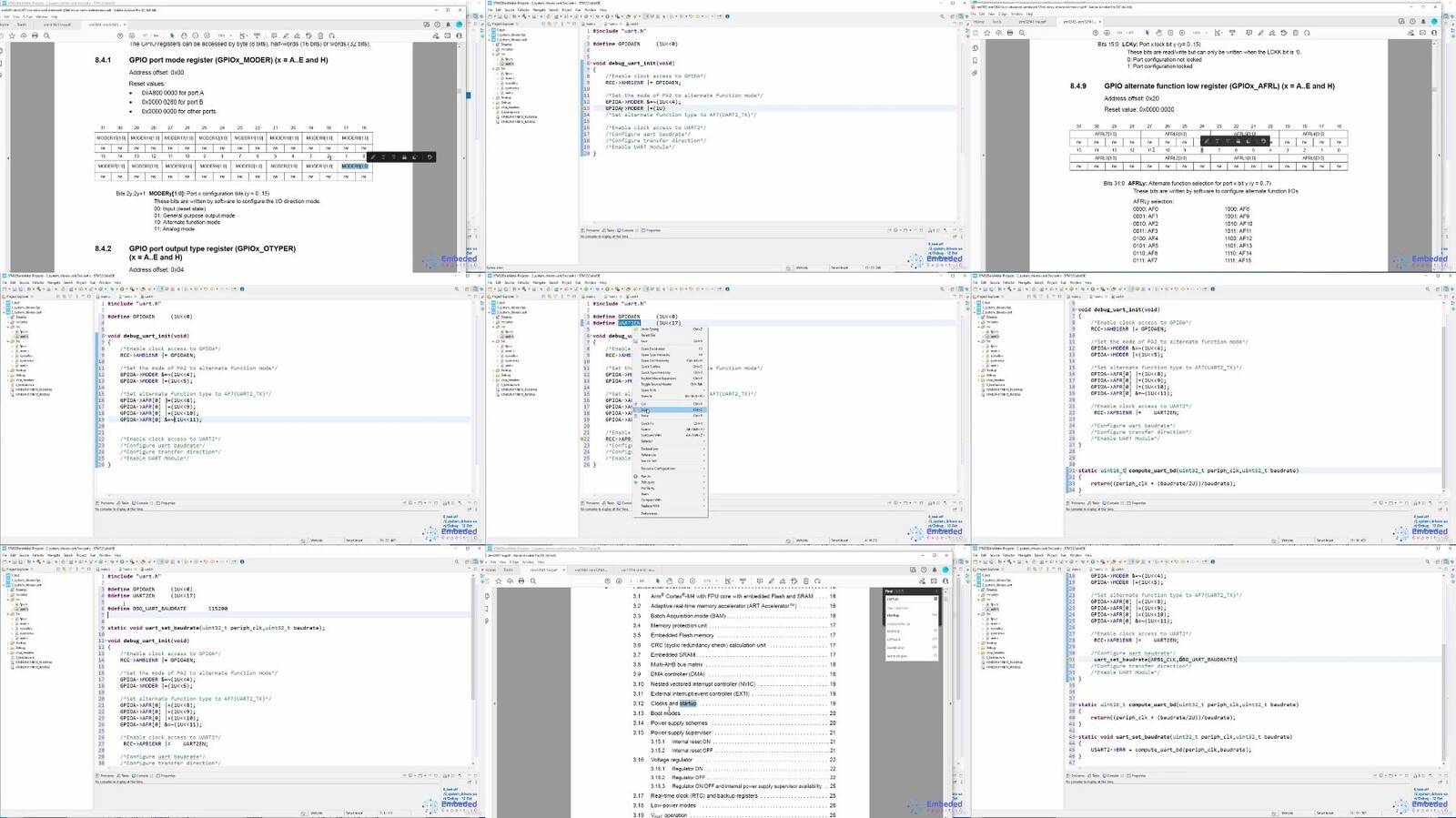The width and height of the screenshot is (1456, 818).
Task: Open Tools tab in the contents PDF window
Action: pyautogui.click(x=509, y=570)
